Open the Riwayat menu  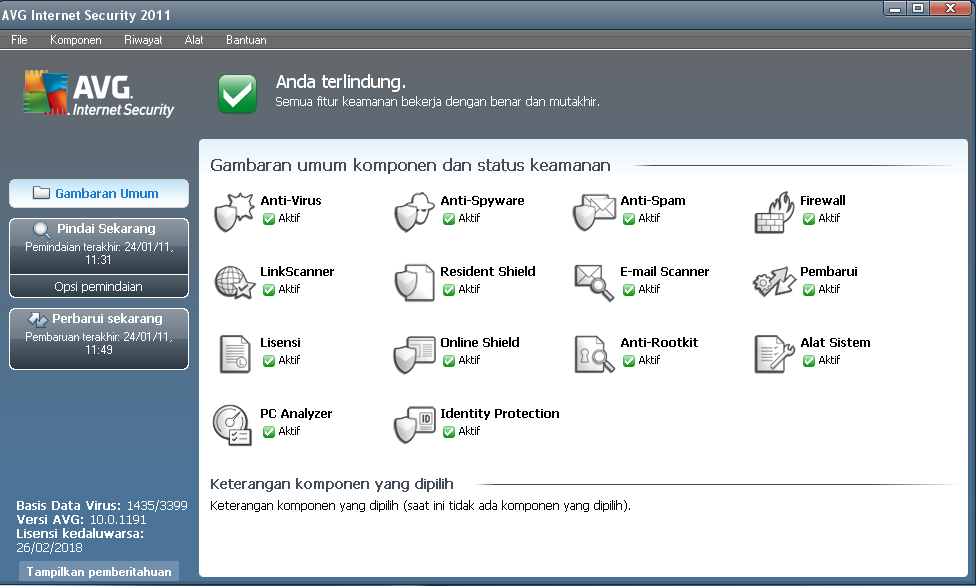tap(143, 40)
